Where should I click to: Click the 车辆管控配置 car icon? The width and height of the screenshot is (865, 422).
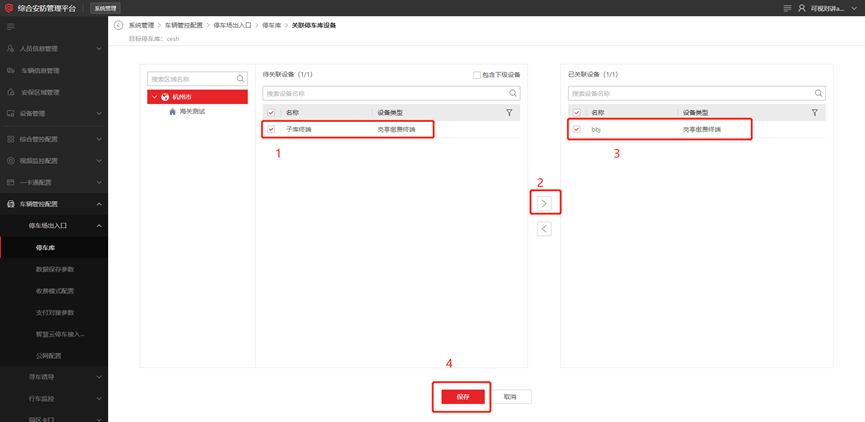10,204
